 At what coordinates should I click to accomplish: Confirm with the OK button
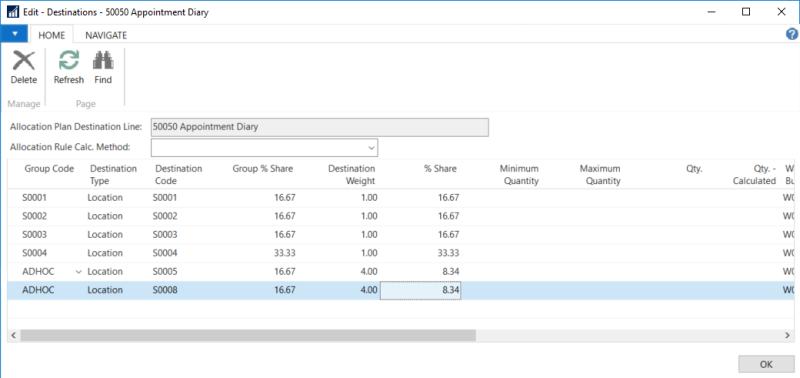point(766,364)
